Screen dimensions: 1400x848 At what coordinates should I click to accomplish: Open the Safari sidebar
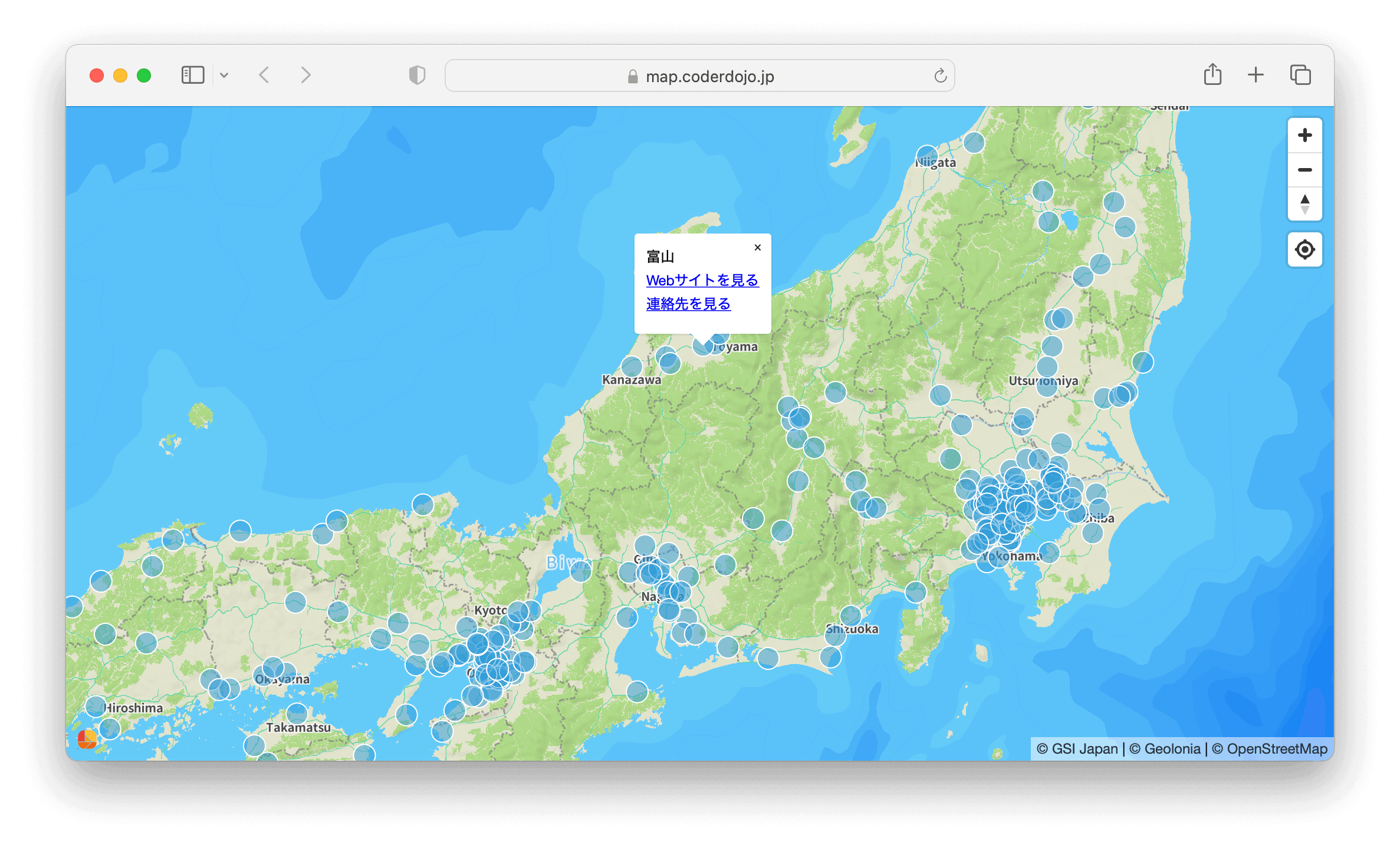point(193,75)
